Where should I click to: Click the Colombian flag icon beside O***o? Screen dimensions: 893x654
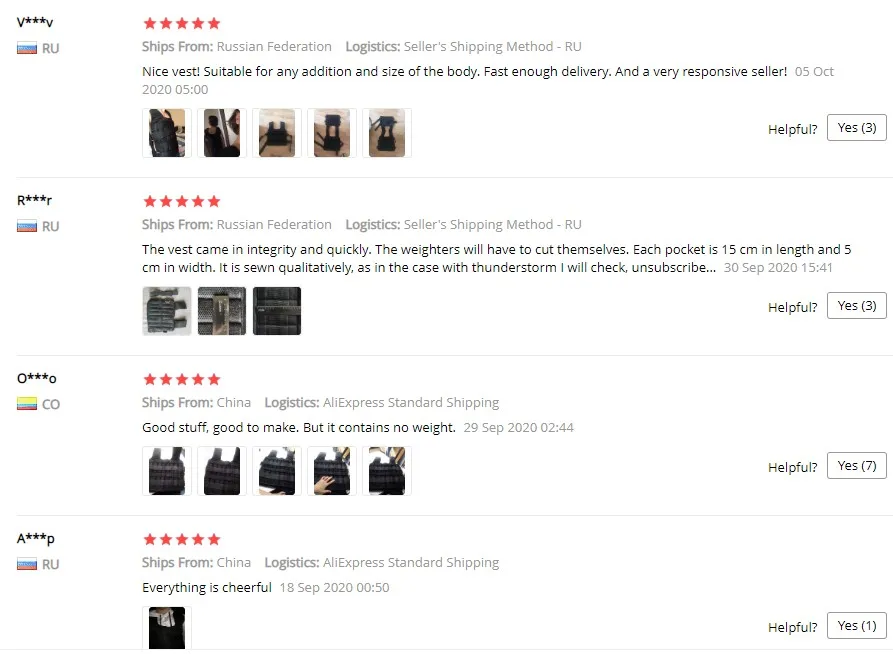tap(27, 404)
